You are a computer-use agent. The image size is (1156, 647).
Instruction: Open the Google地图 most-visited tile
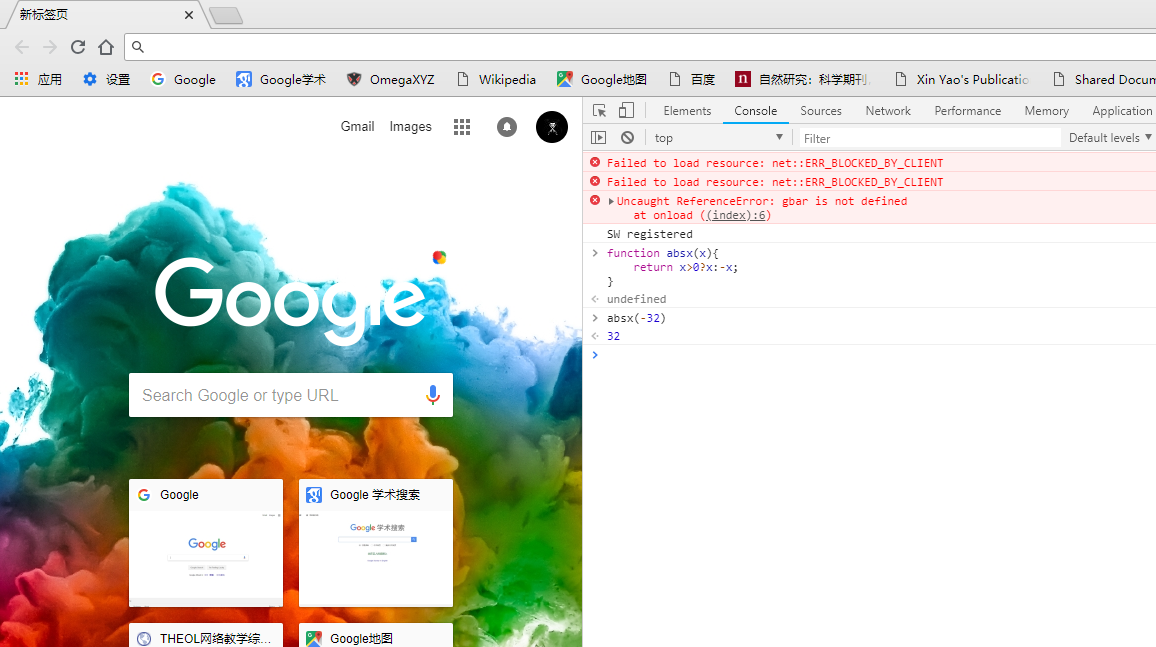pyautogui.click(x=376, y=635)
